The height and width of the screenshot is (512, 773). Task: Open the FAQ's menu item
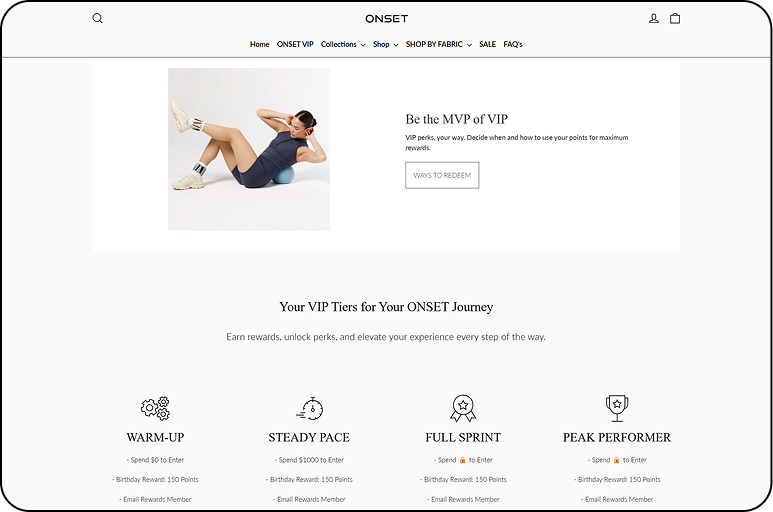[513, 44]
